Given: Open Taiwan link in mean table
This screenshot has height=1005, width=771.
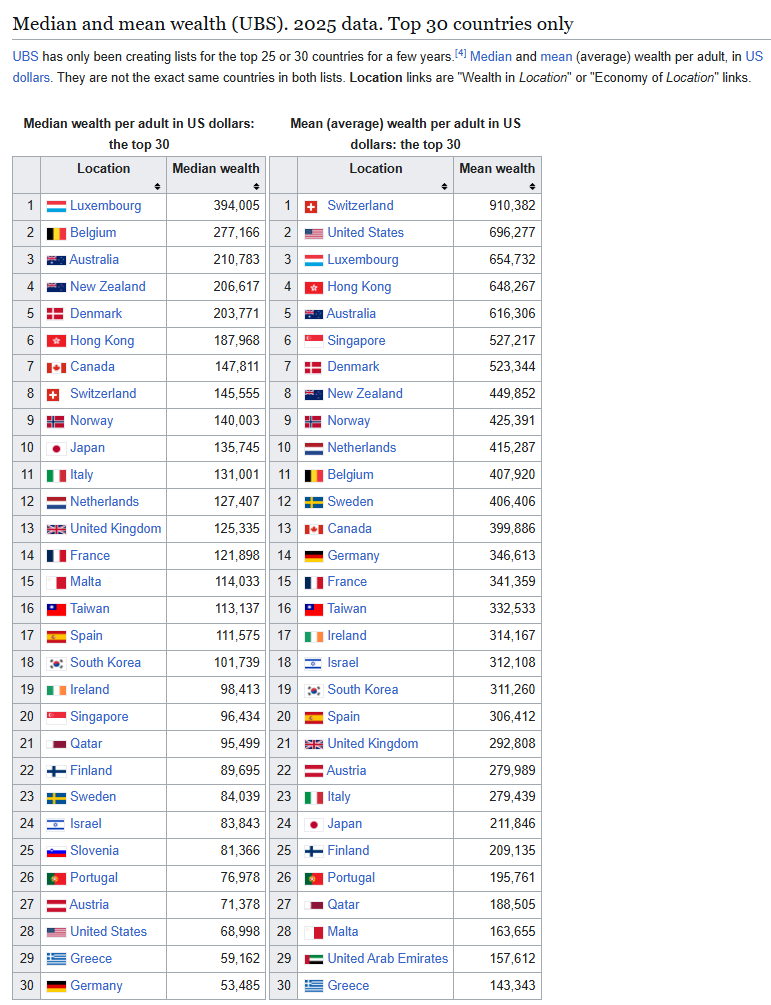Looking at the screenshot, I should point(347,608).
